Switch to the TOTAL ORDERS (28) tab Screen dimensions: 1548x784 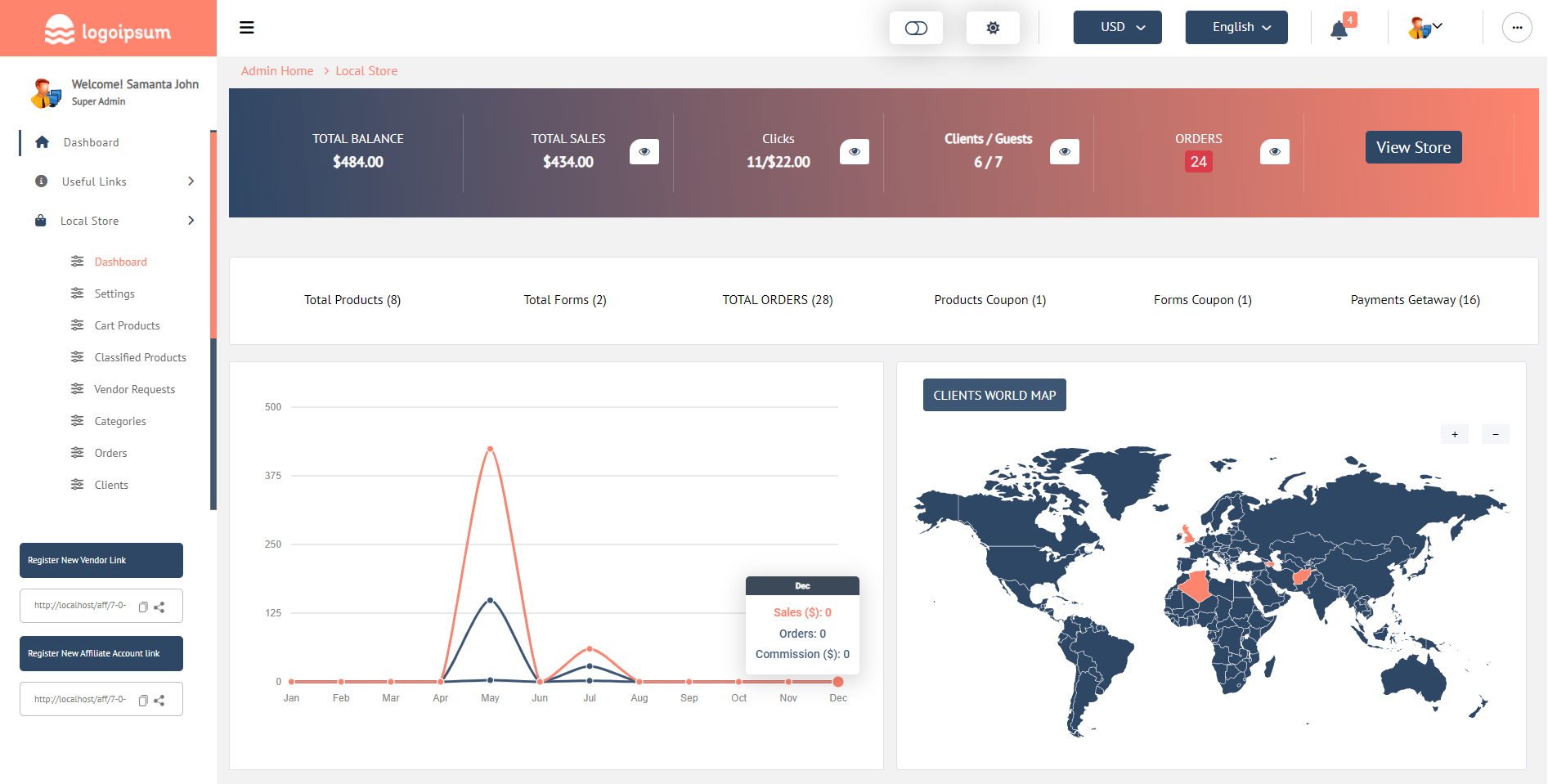pyautogui.click(x=777, y=300)
